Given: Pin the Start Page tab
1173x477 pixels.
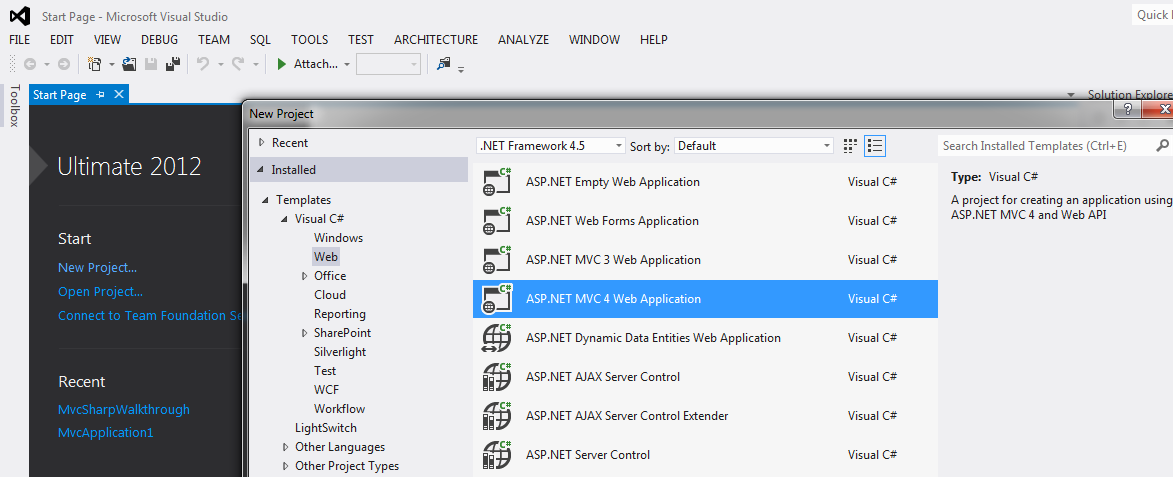Looking at the screenshot, I should [101, 95].
